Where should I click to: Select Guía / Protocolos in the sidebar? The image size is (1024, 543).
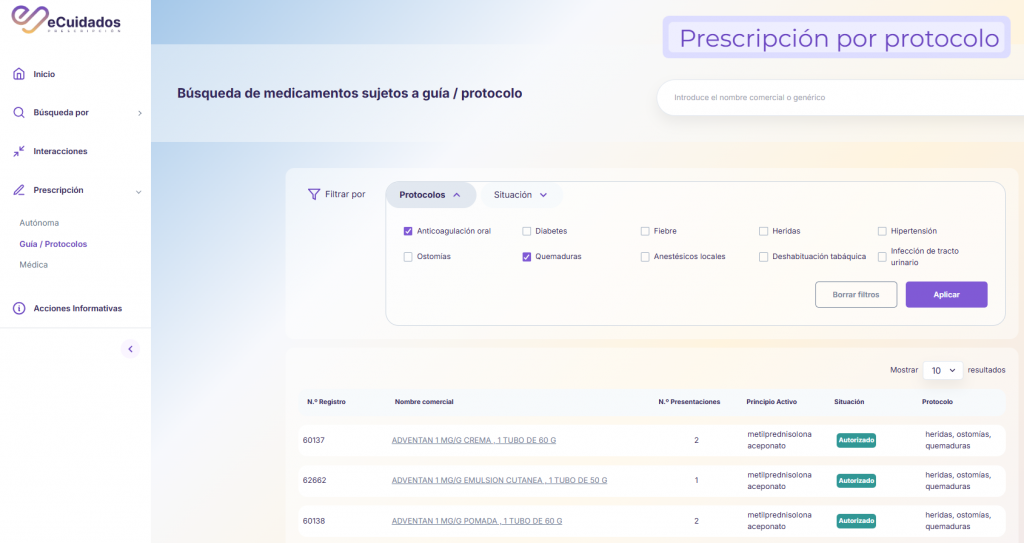pos(53,244)
